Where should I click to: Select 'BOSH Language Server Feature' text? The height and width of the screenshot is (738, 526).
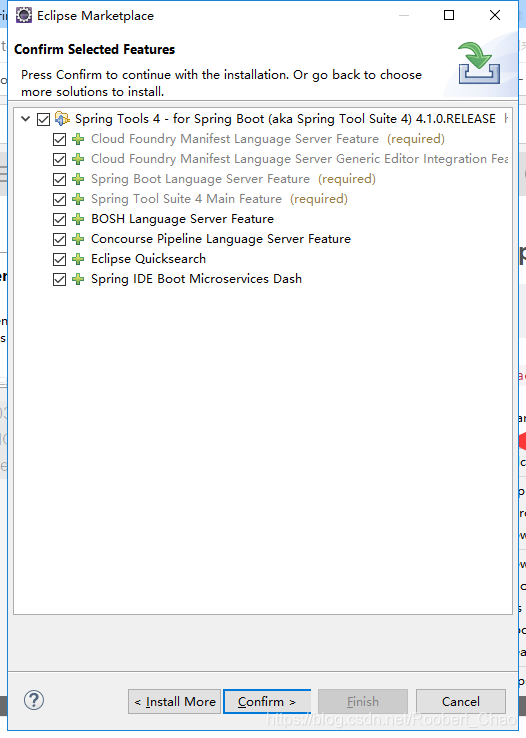coord(183,219)
